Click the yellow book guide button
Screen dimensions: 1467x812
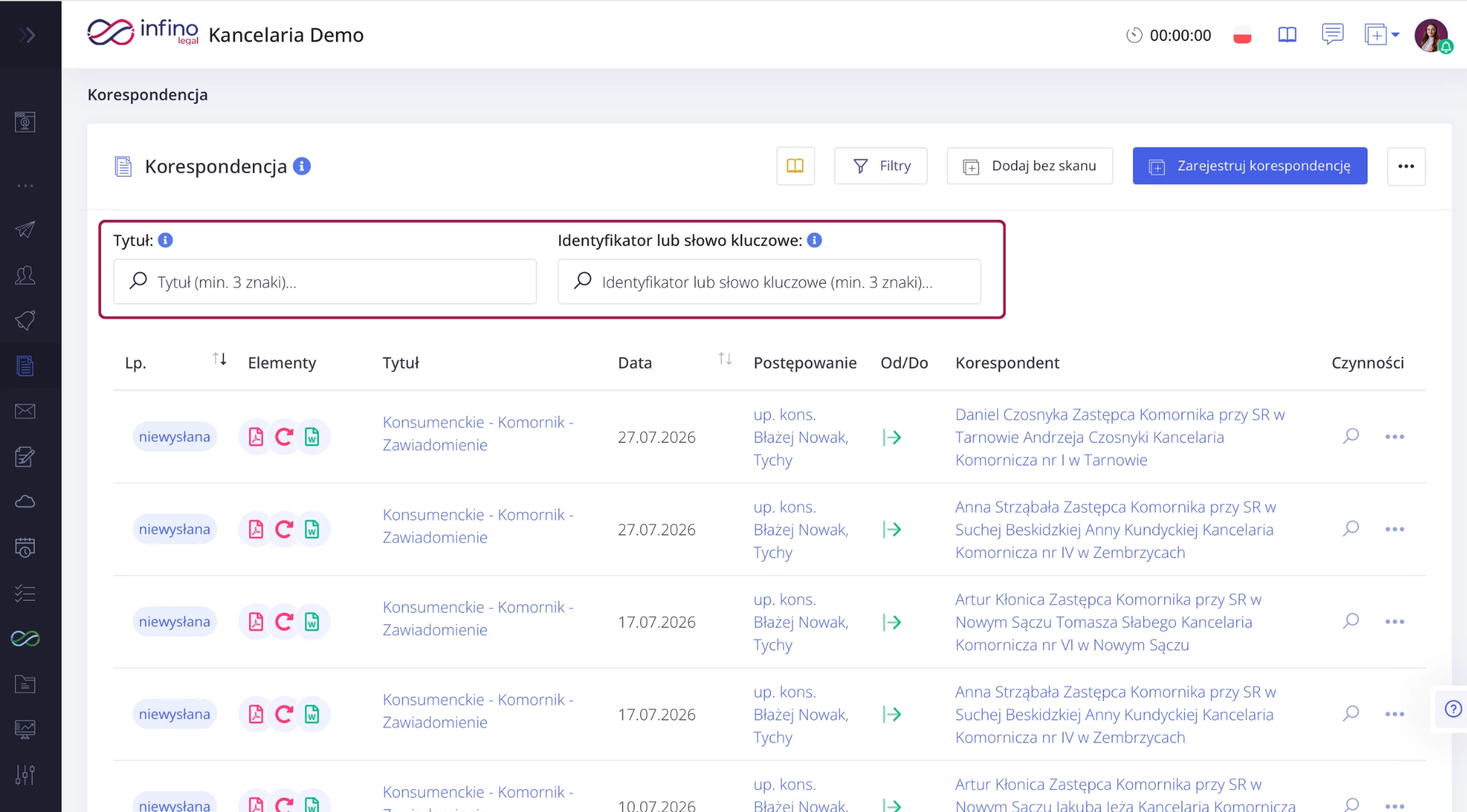795,166
